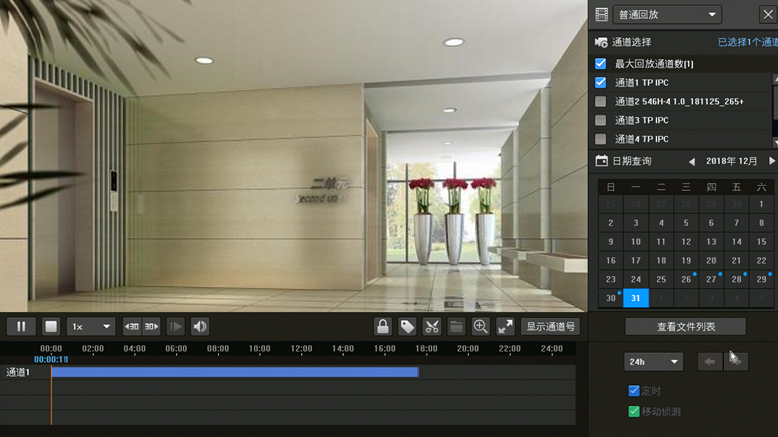The width and height of the screenshot is (778, 437).
Task: Add a tag using the tag icon
Action: [407, 326]
